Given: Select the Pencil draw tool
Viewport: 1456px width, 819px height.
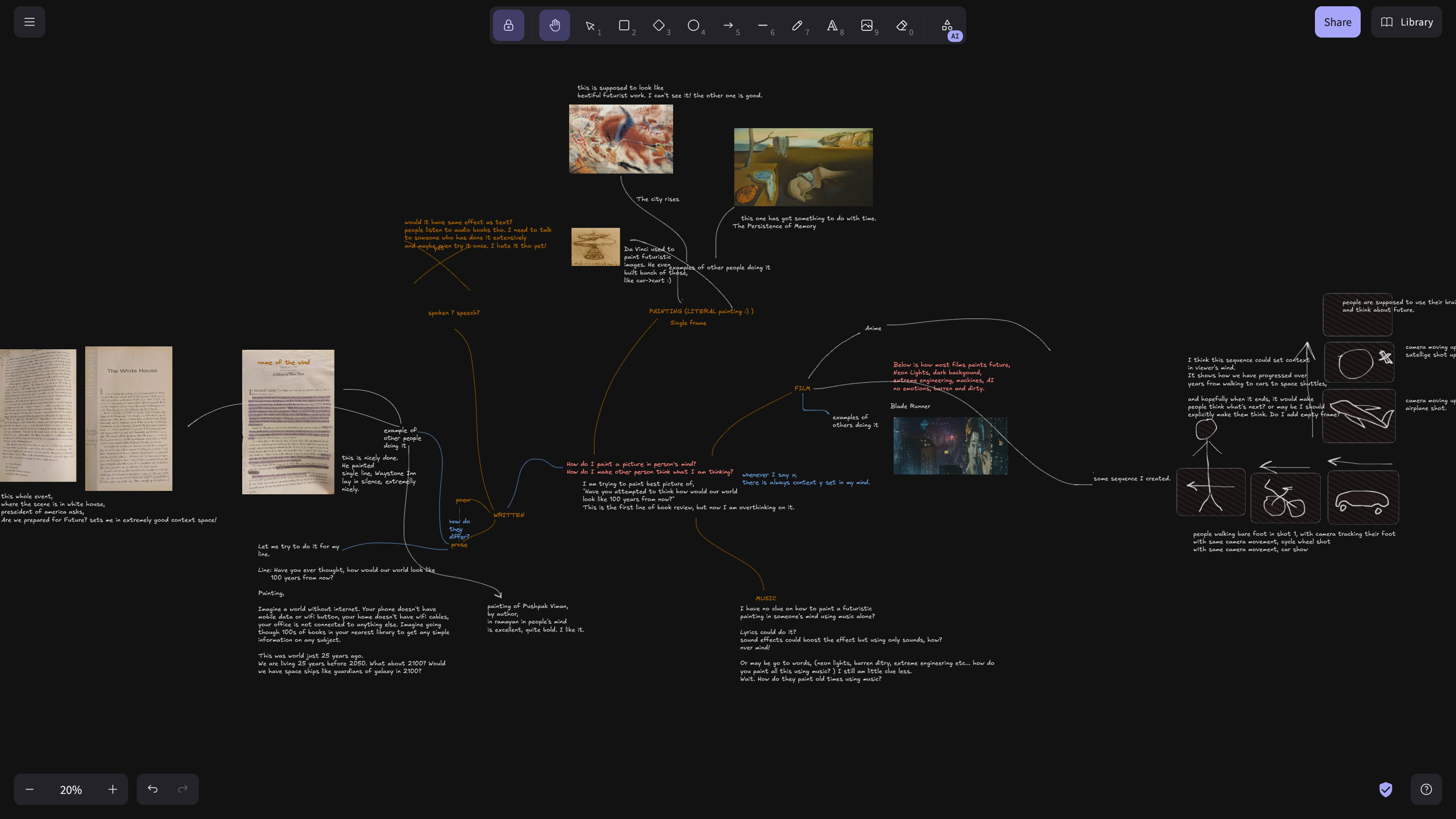Looking at the screenshot, I should [797, 26].
